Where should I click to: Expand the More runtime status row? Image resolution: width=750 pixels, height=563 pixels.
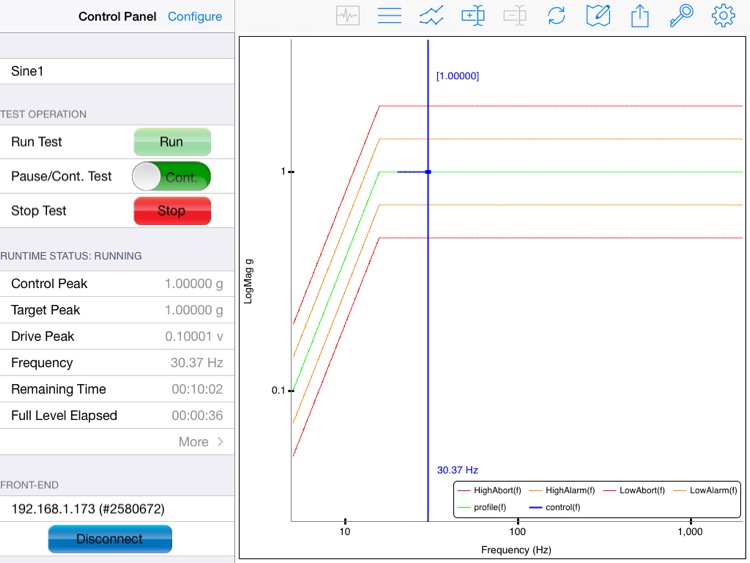tap(200, 442)
